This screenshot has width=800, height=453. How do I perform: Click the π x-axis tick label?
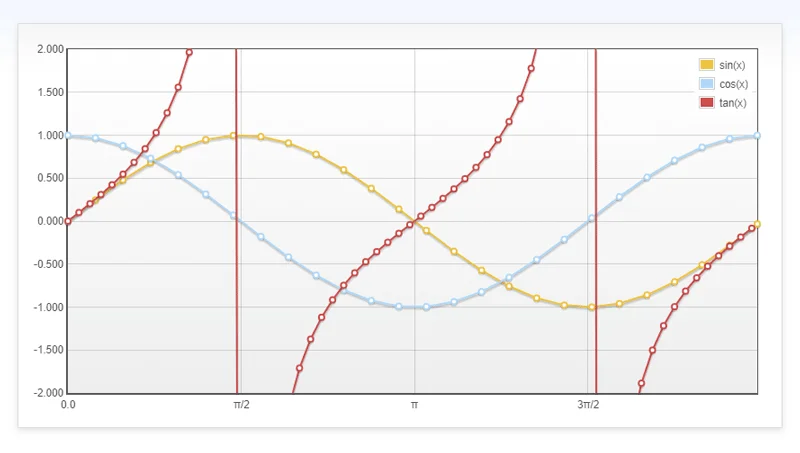(x=414, y=405)
